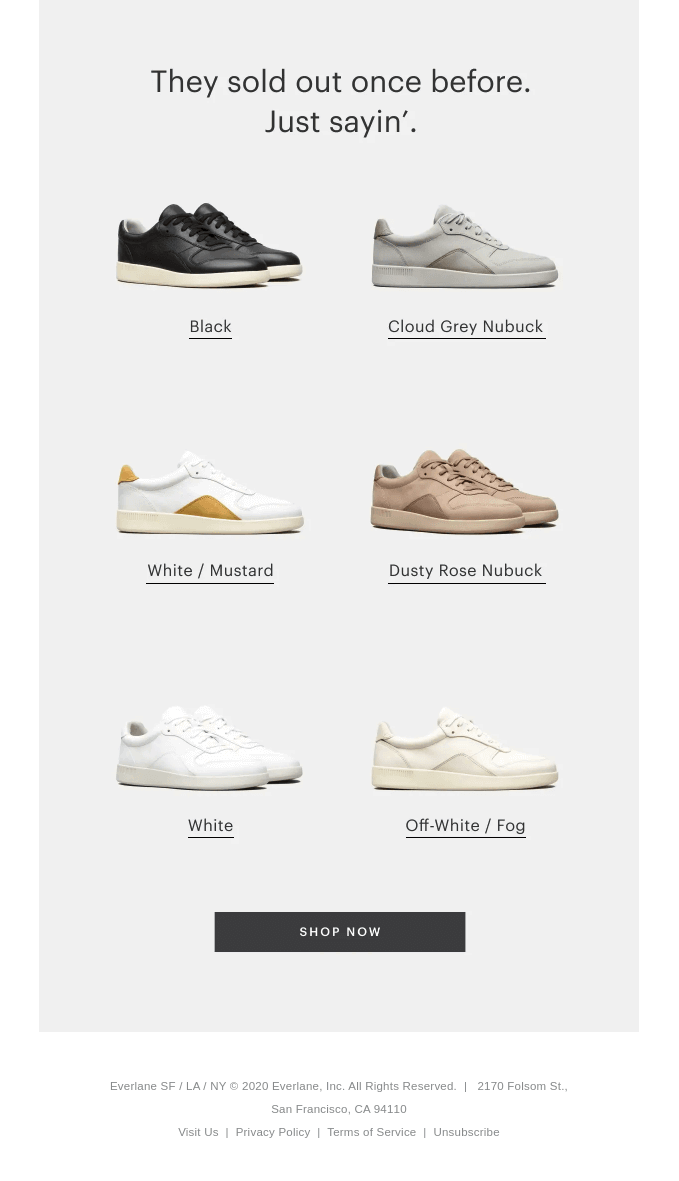Open the Dusty Rose Nubuck link
The height and width of the screenshot is (1181, 679).
click(x=466, y=571)
